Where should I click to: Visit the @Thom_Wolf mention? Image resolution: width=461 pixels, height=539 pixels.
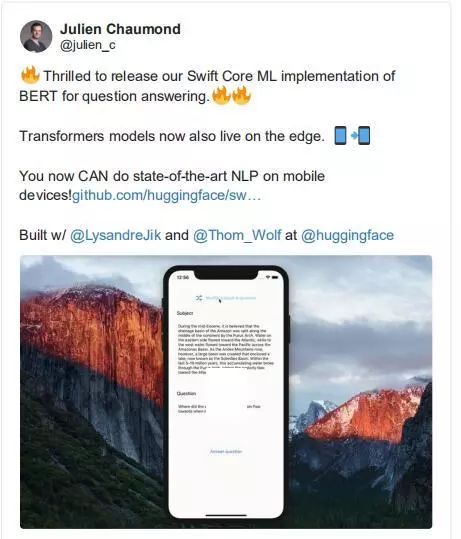tap(237, 235)
